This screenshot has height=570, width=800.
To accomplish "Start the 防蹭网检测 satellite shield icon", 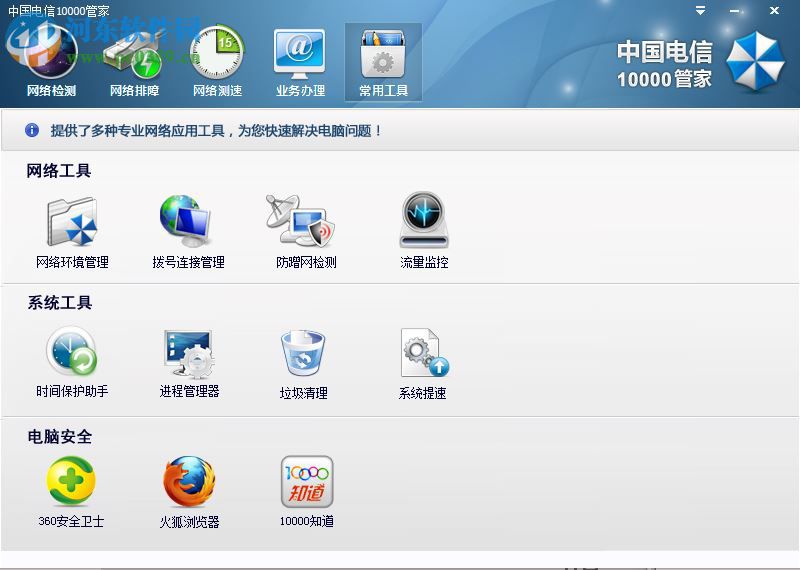I will 300,220.
